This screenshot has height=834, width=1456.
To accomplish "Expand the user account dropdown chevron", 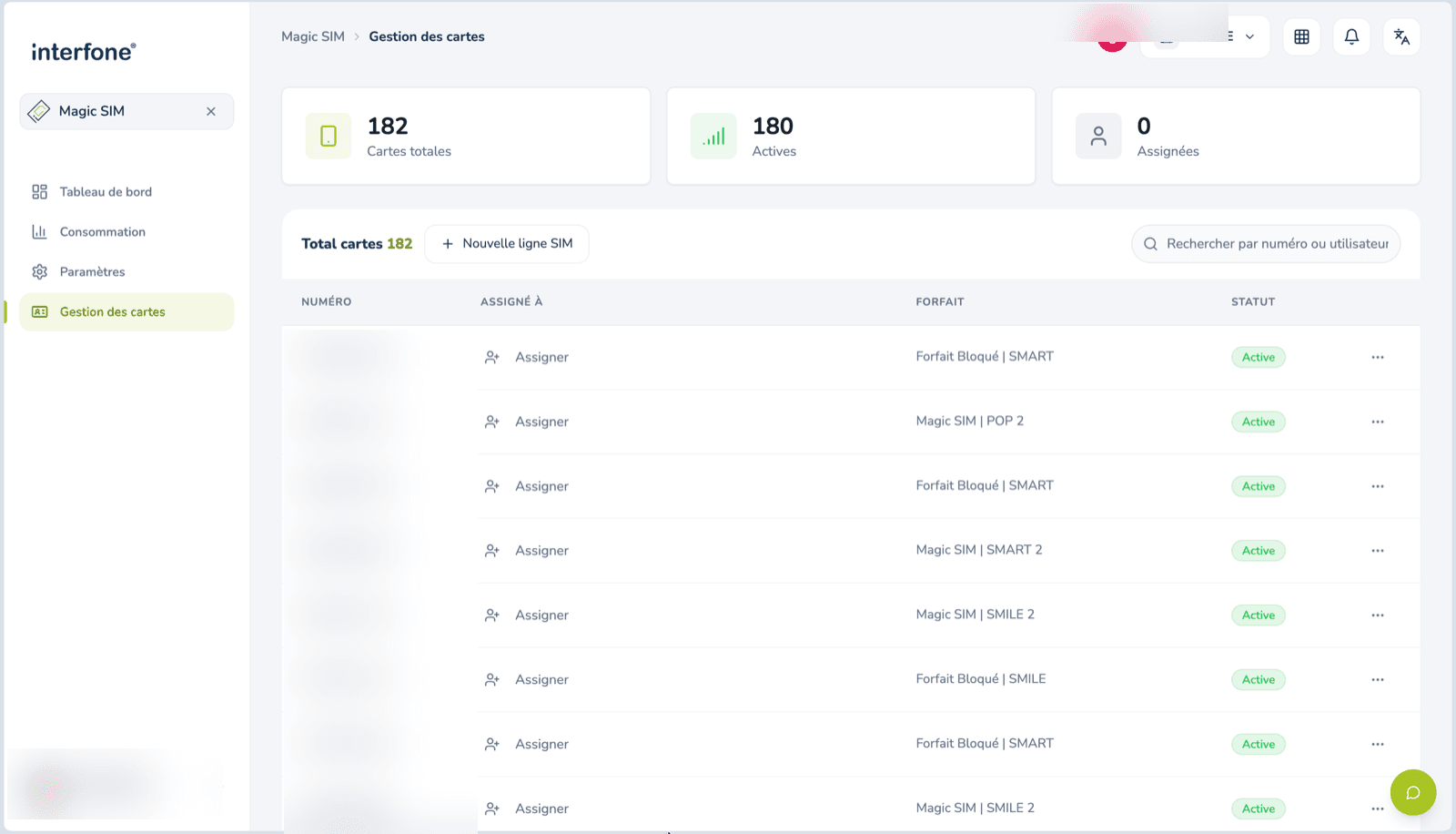I will [1249, 36].
